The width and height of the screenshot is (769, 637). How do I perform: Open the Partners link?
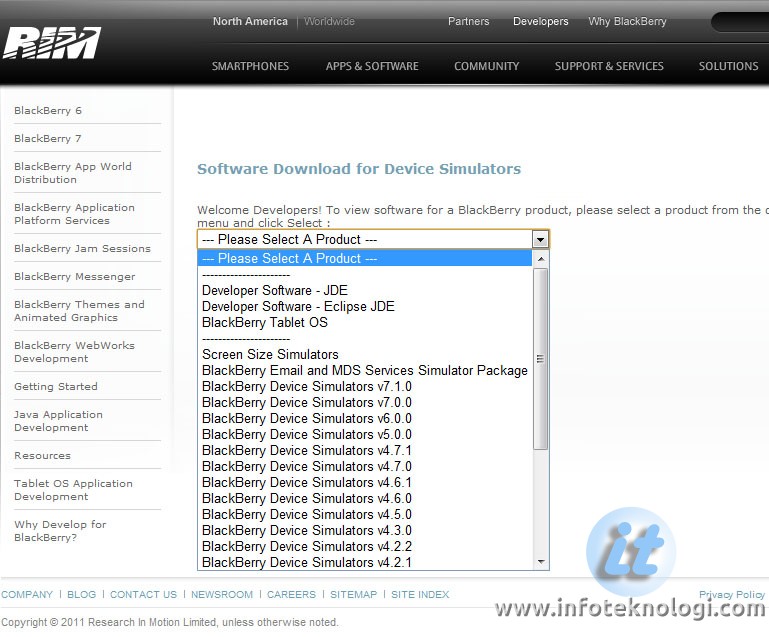(468, 22)
